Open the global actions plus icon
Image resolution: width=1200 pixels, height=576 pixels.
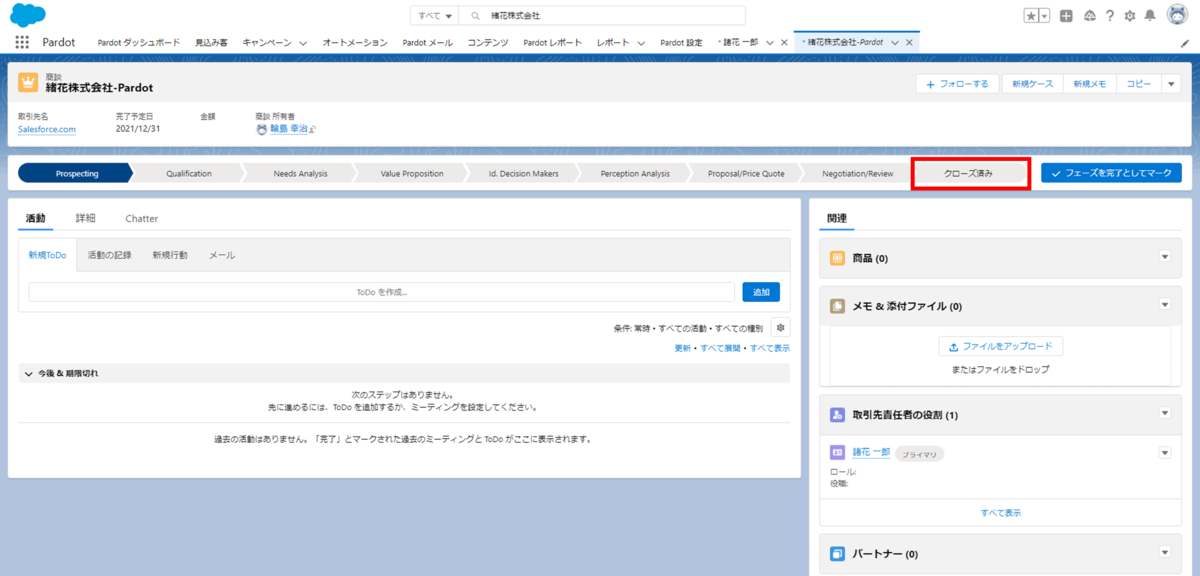coord(1067,16)
